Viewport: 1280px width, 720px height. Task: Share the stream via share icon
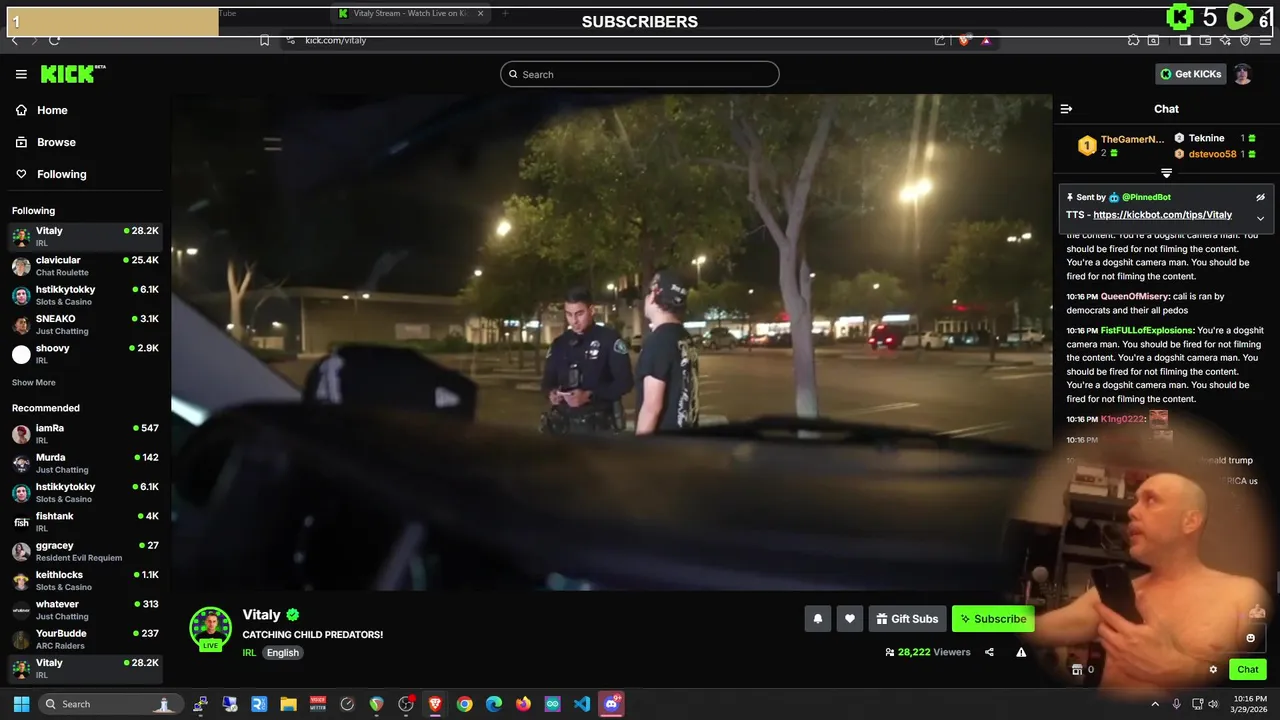(989, 652)
